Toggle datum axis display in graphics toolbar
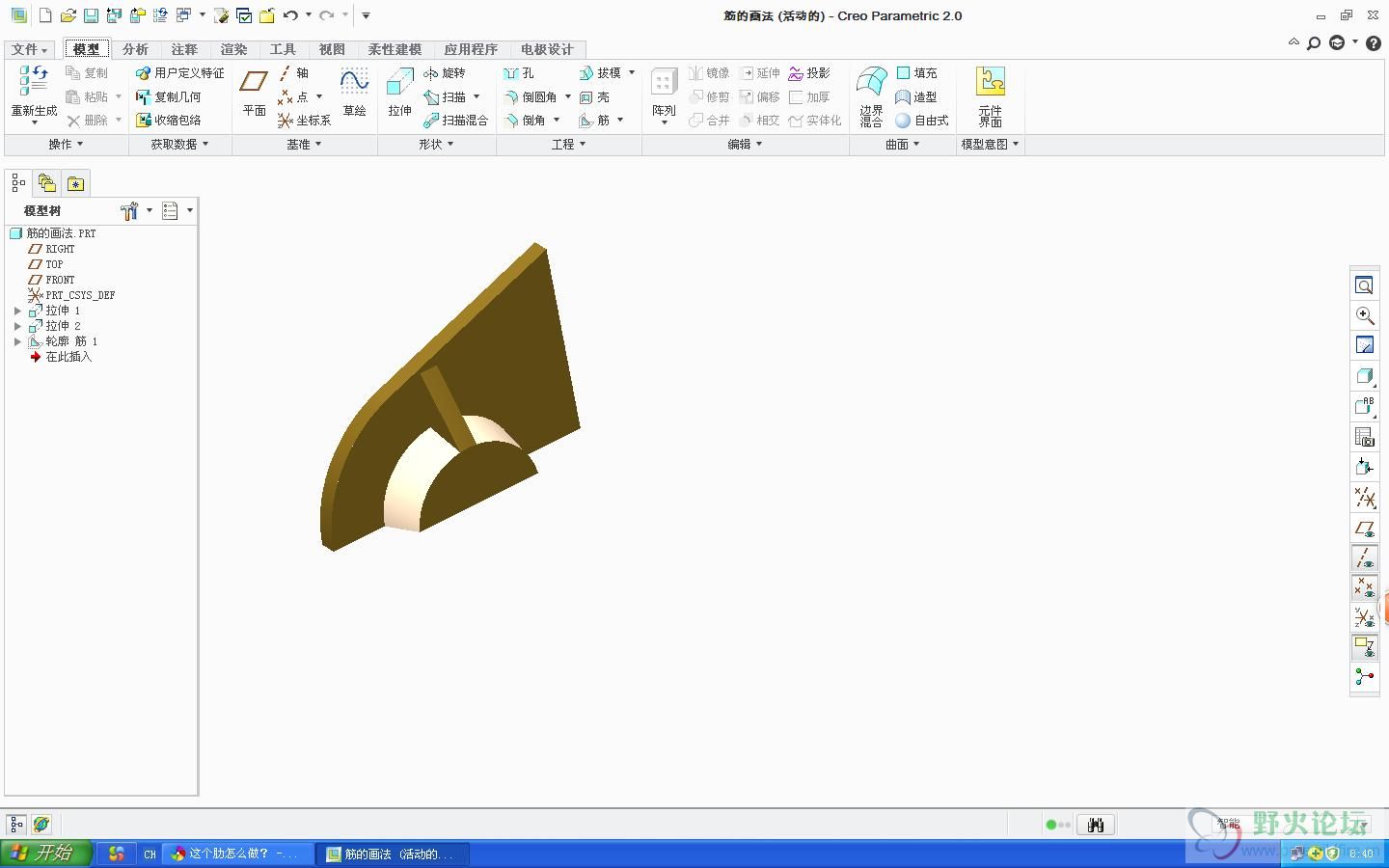The width and height of the screenshot is (1389, 868). click(x=1364, y=557)
